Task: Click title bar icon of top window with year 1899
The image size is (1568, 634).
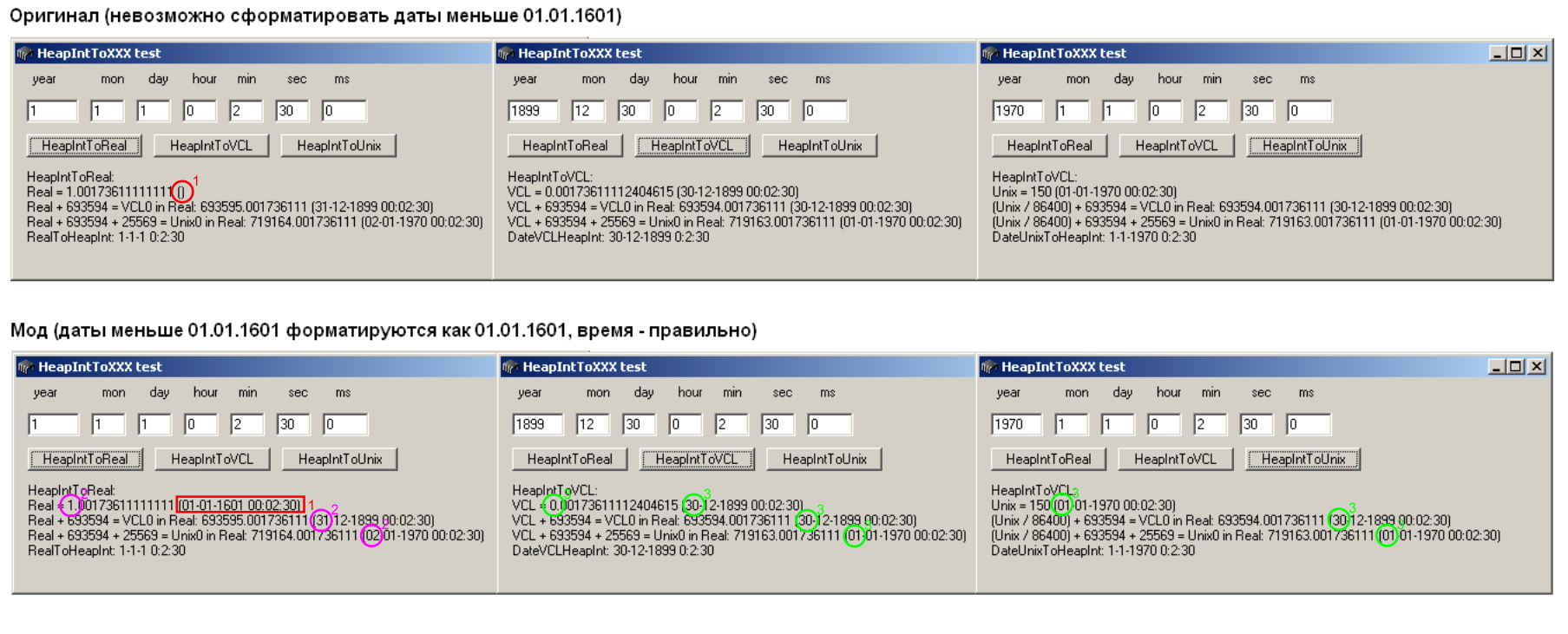Action: pyautogui.click(x=505, y=54)
